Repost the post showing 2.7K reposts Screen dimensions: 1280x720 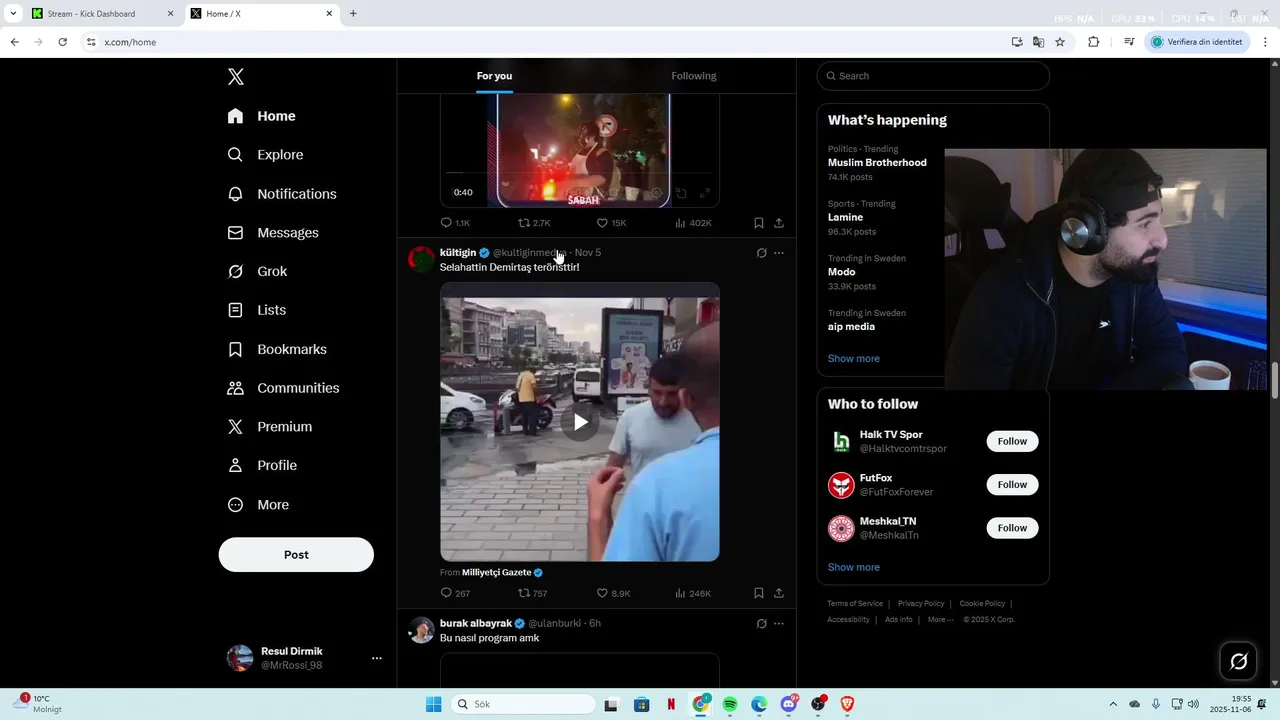[x=534, y=223]
